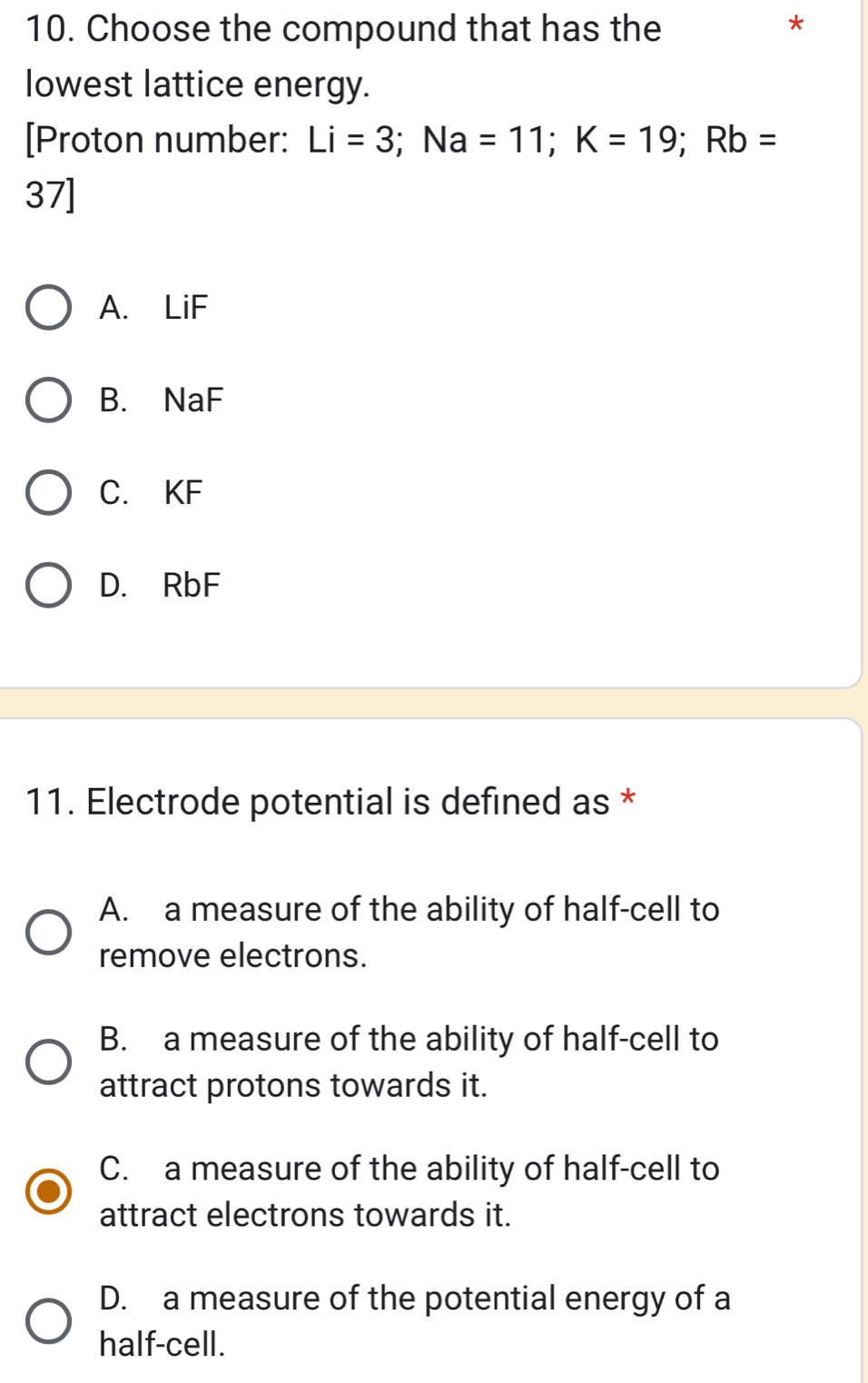Click the 'half-cell.' text of option D
This screenshot has width=868, height=1383.
(x=163, y=1345)
